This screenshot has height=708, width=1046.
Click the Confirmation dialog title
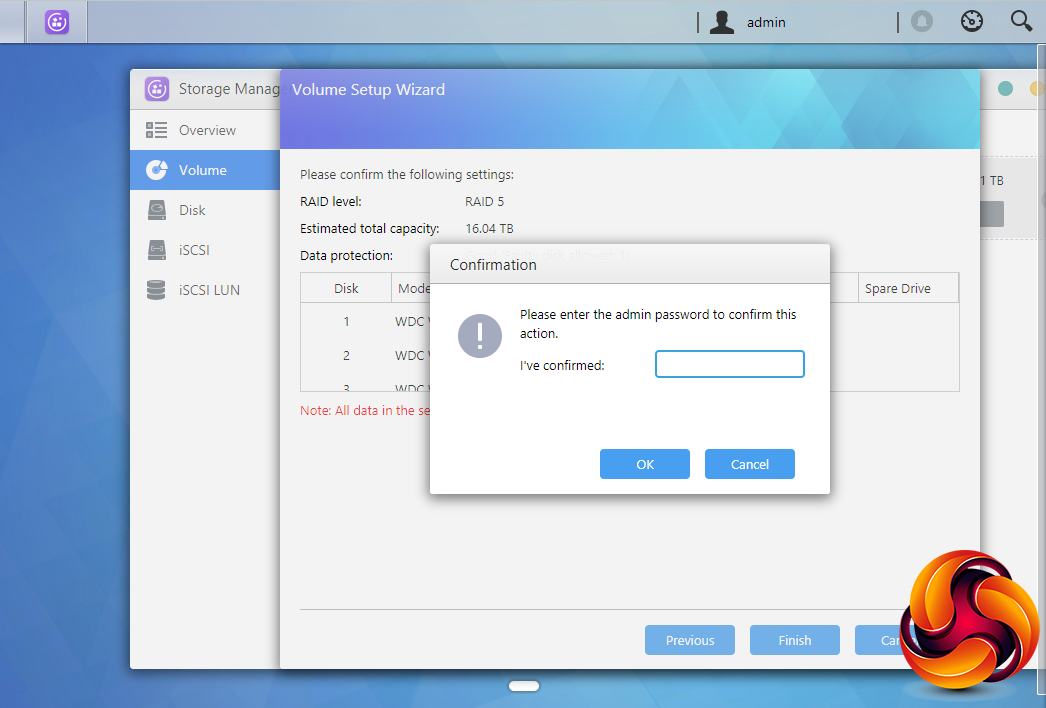(493, 265)
